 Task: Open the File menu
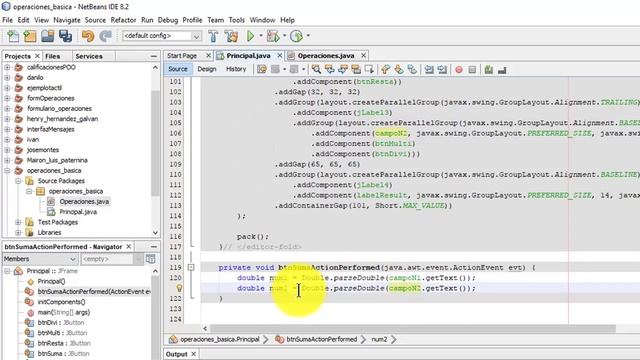tap(7, 20)
